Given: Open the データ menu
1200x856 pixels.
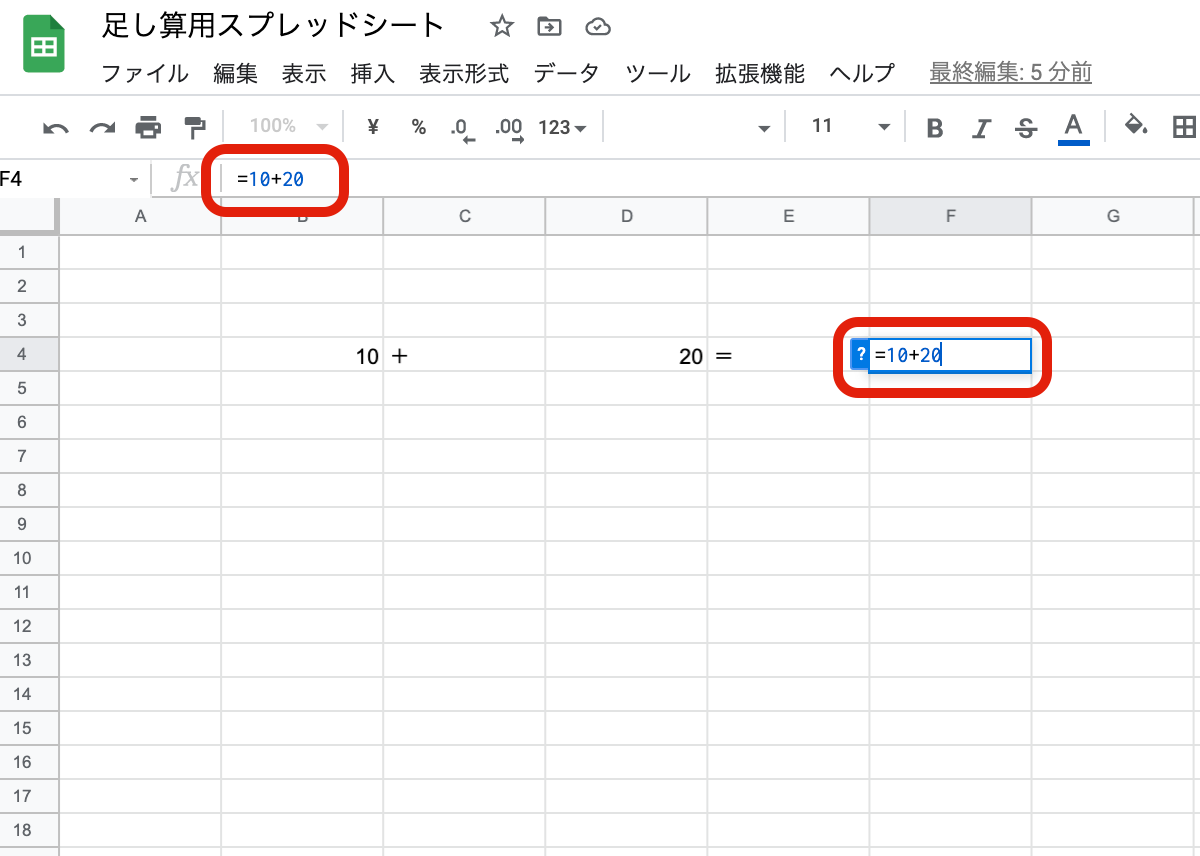Looking at the screenshot, I should (x=566, y=73).
